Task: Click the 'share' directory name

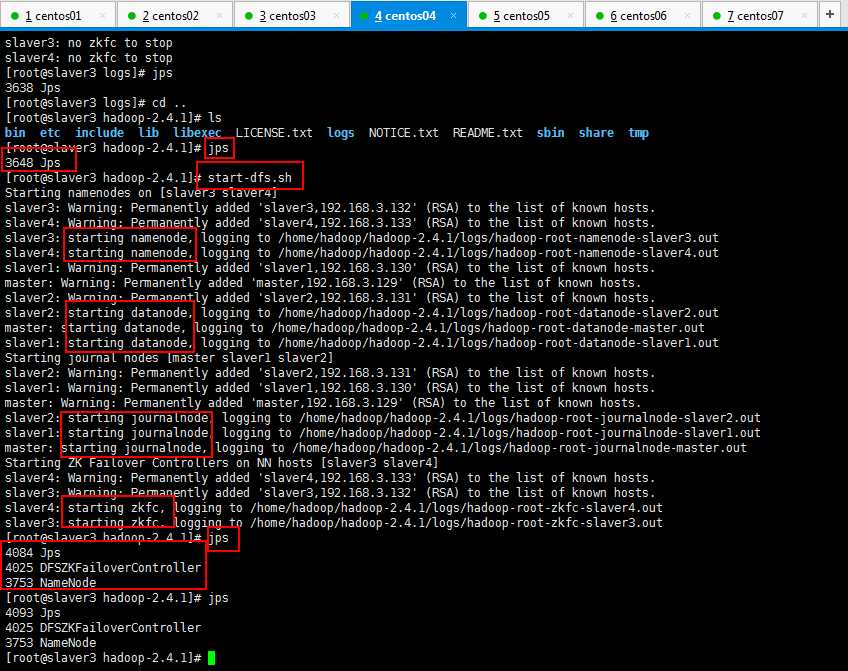Action: pos(596,133)
